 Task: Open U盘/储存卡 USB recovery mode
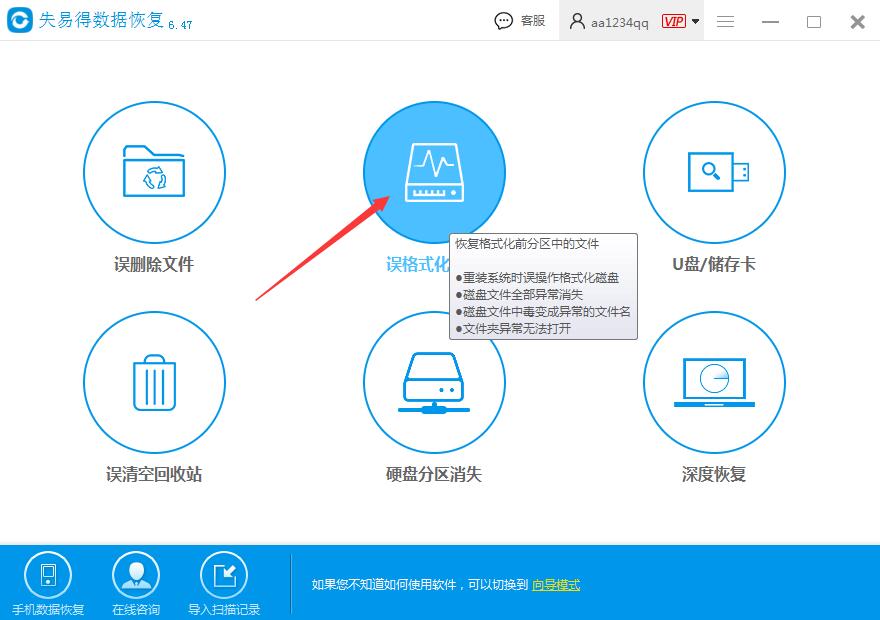[714, 171]
